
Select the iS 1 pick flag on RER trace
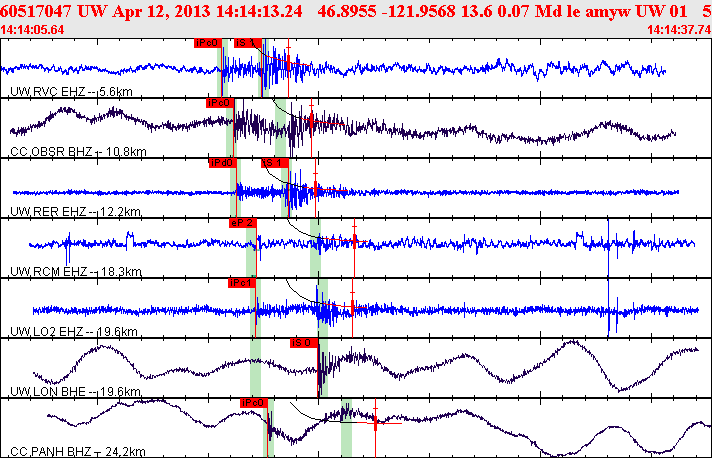pos(275,163)
